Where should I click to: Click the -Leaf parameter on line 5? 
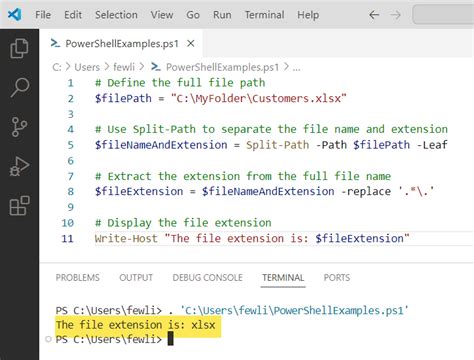coord(432,145)
